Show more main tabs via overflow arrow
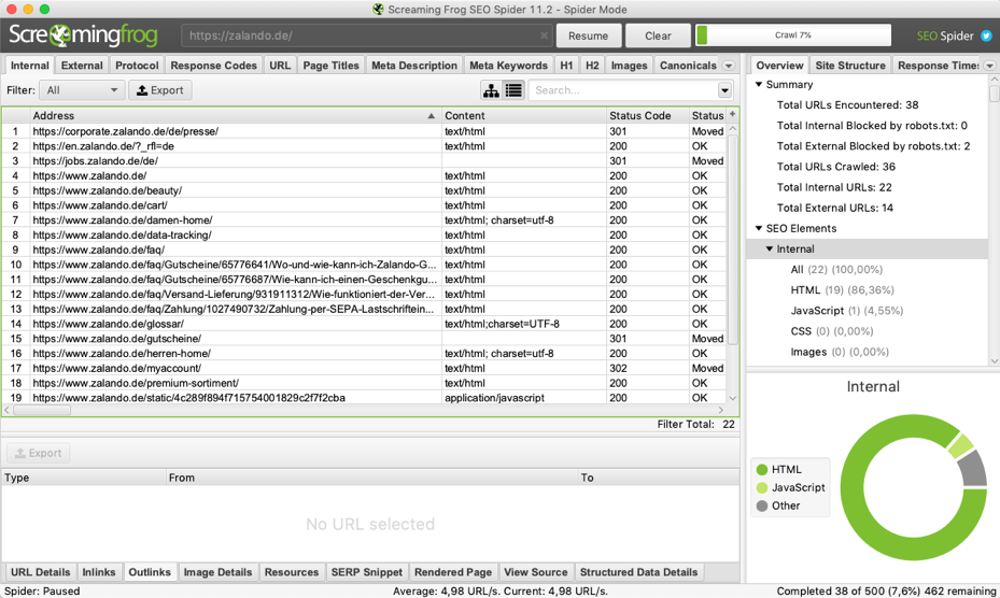Viewport: 1000px width, 598px height. pos(728,66)
